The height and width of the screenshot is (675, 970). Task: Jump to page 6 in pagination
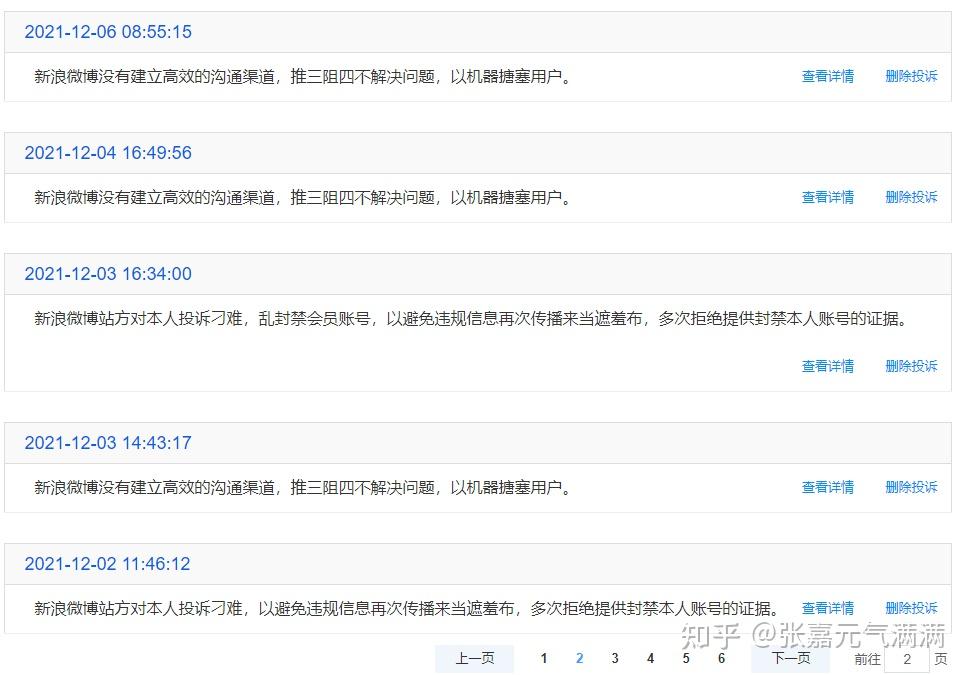(x=721, y=658)
